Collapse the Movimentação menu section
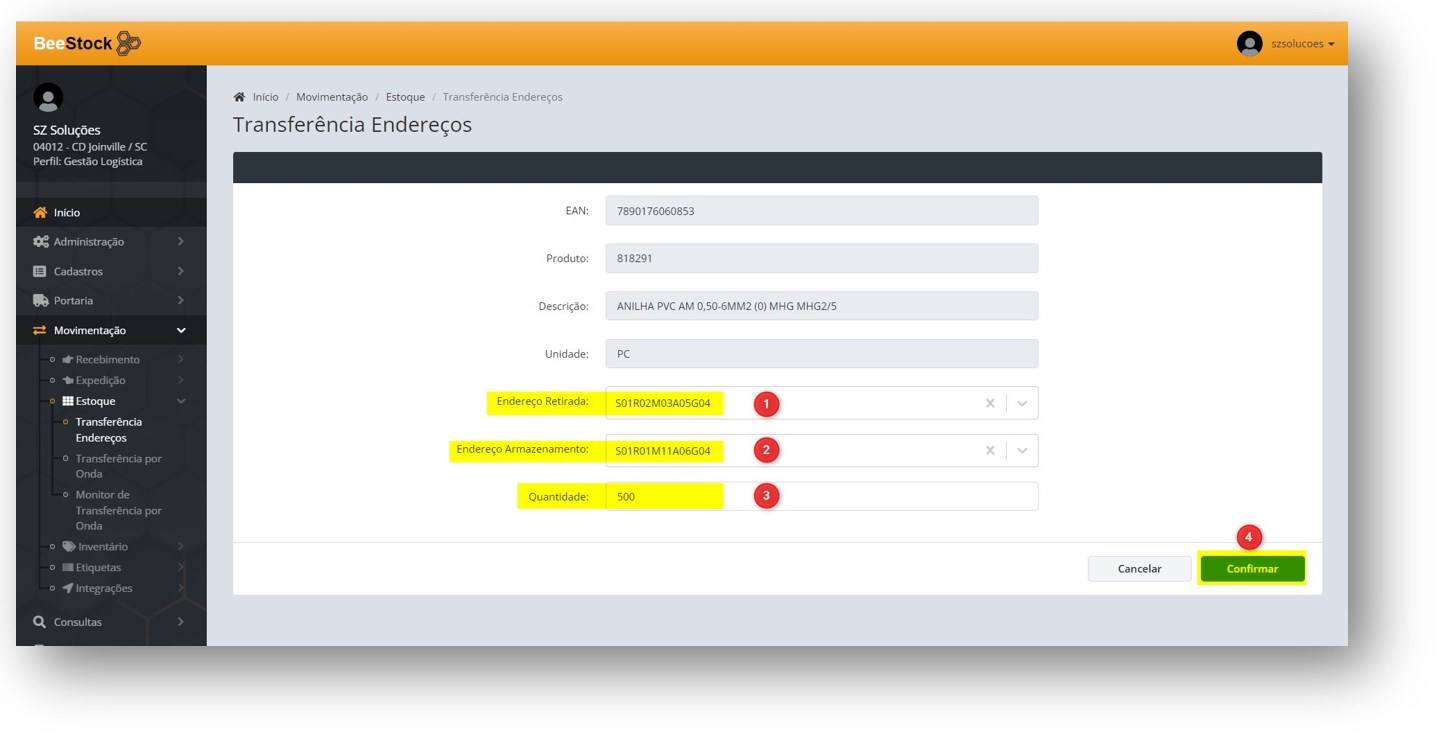 pos(181,331)
